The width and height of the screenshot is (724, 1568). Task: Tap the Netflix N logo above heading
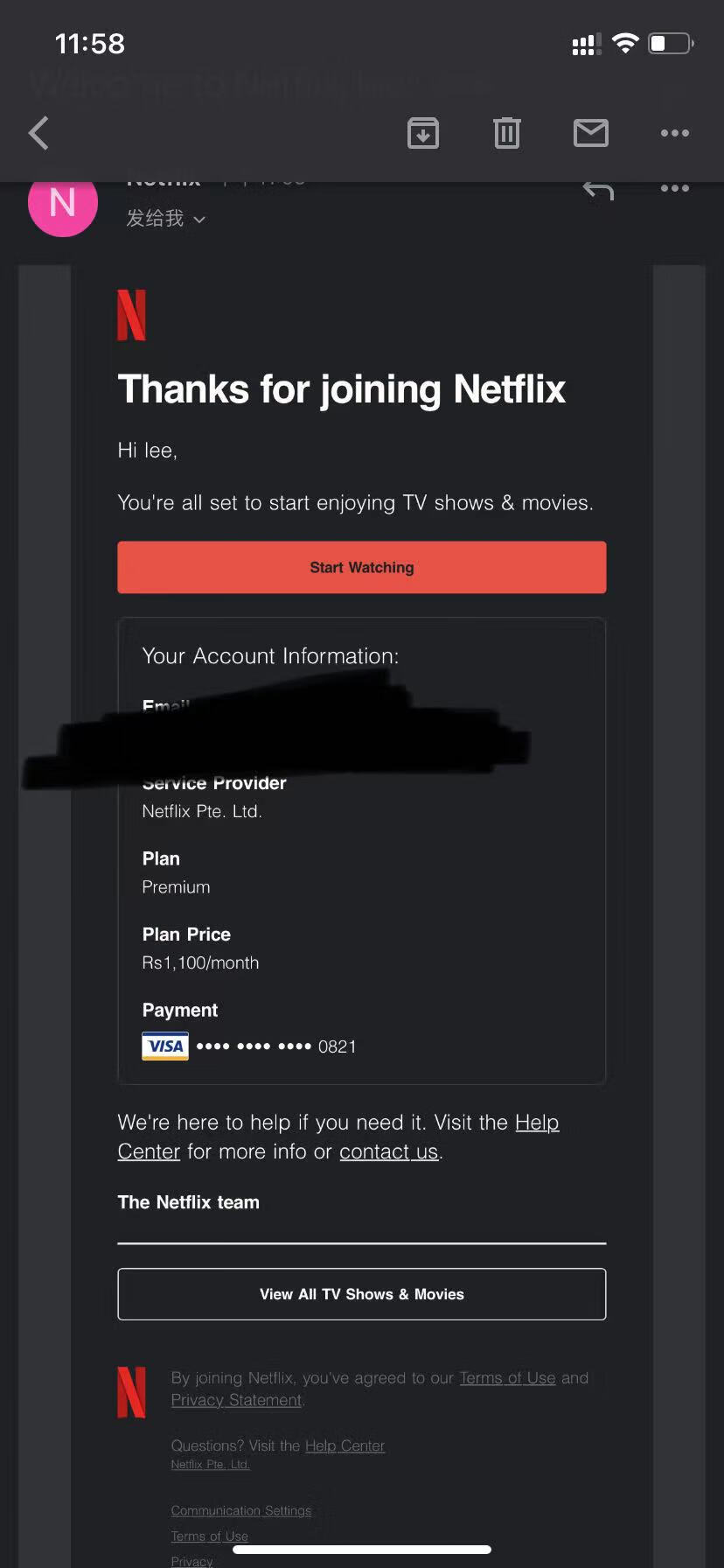[x=131, y=315]
